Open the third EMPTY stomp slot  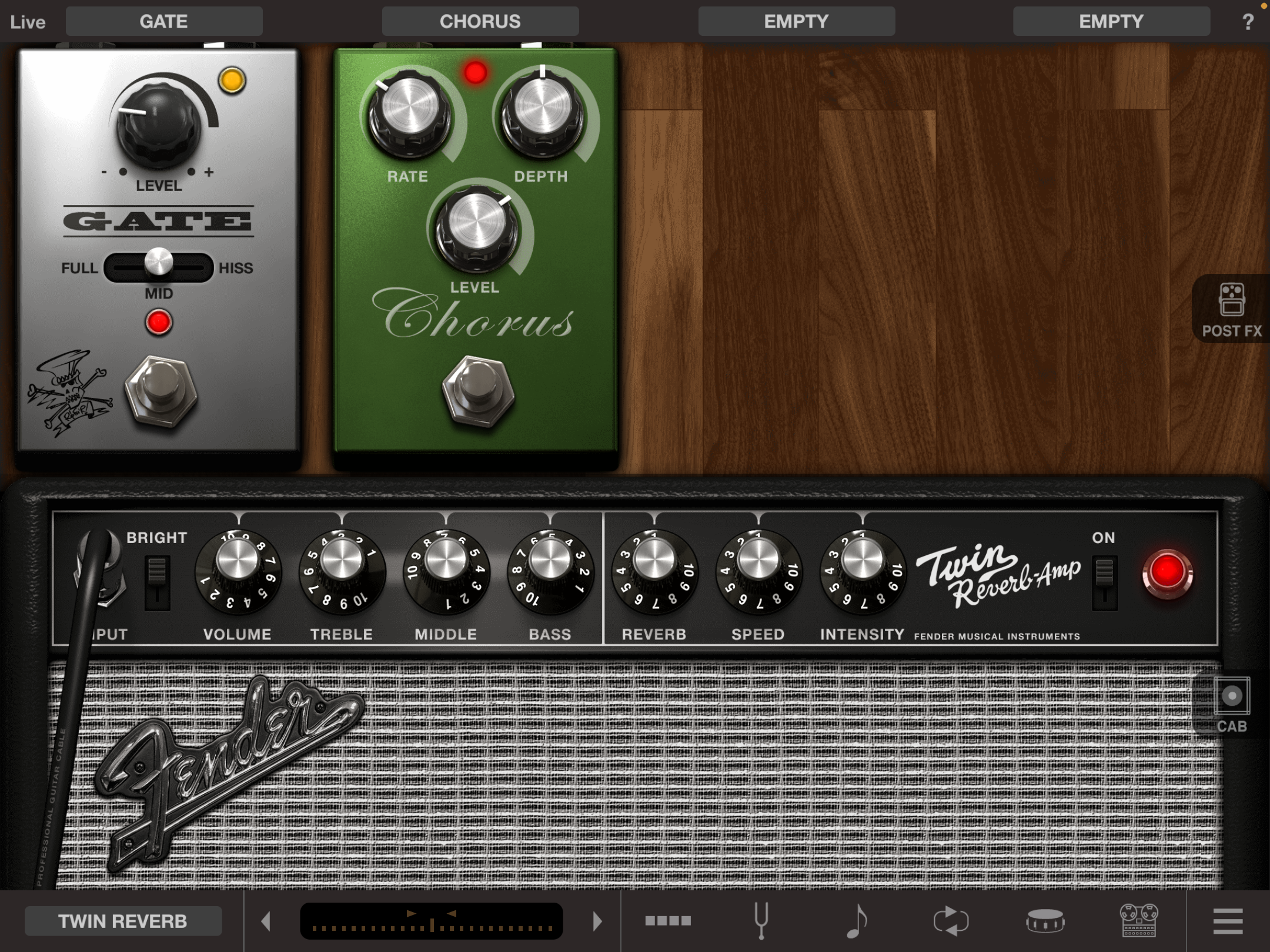(x=797, y=22)
